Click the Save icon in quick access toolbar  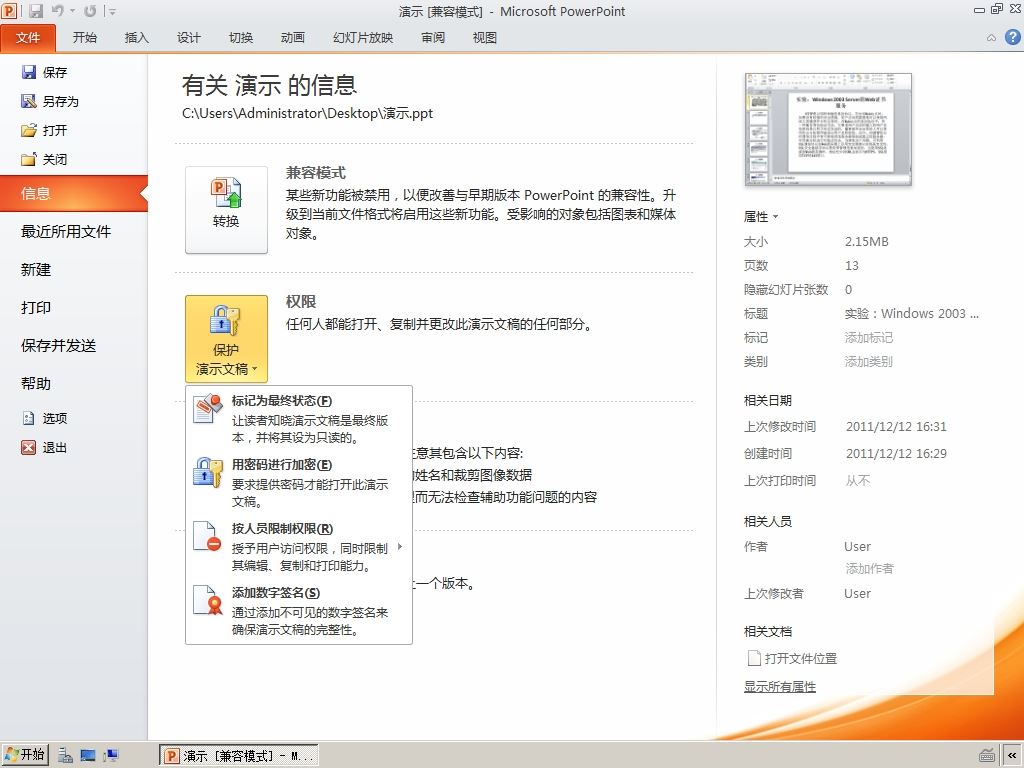point(36,11)
